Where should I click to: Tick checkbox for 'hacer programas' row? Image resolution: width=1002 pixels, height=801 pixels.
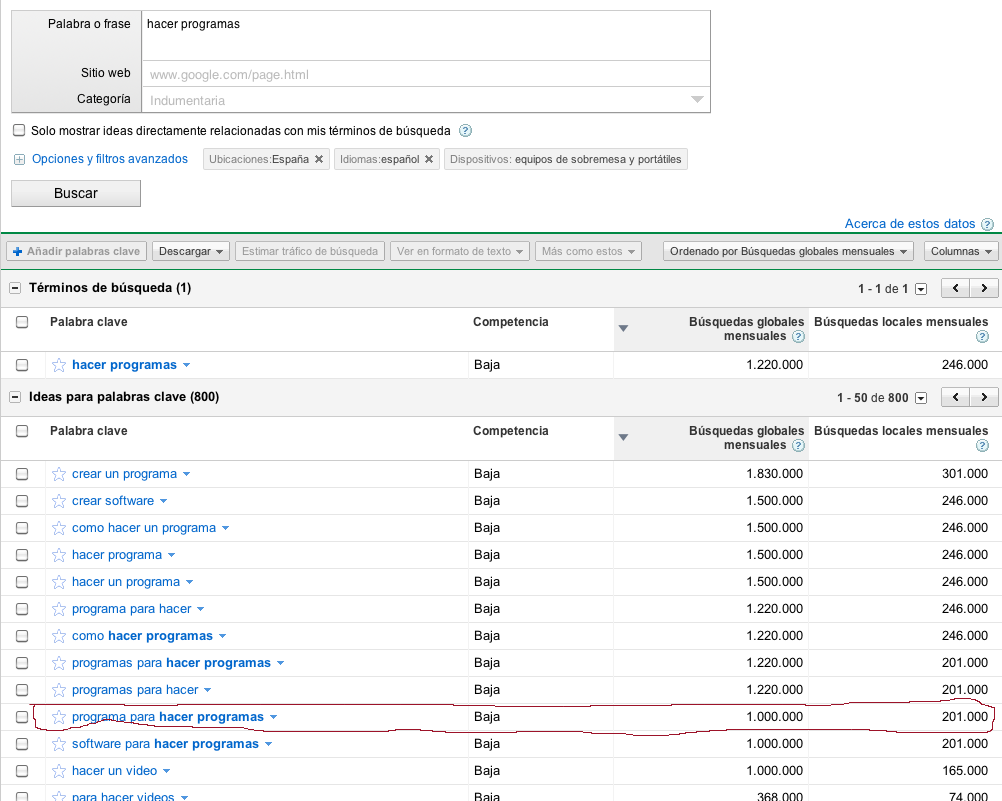[x=22, y=365]
